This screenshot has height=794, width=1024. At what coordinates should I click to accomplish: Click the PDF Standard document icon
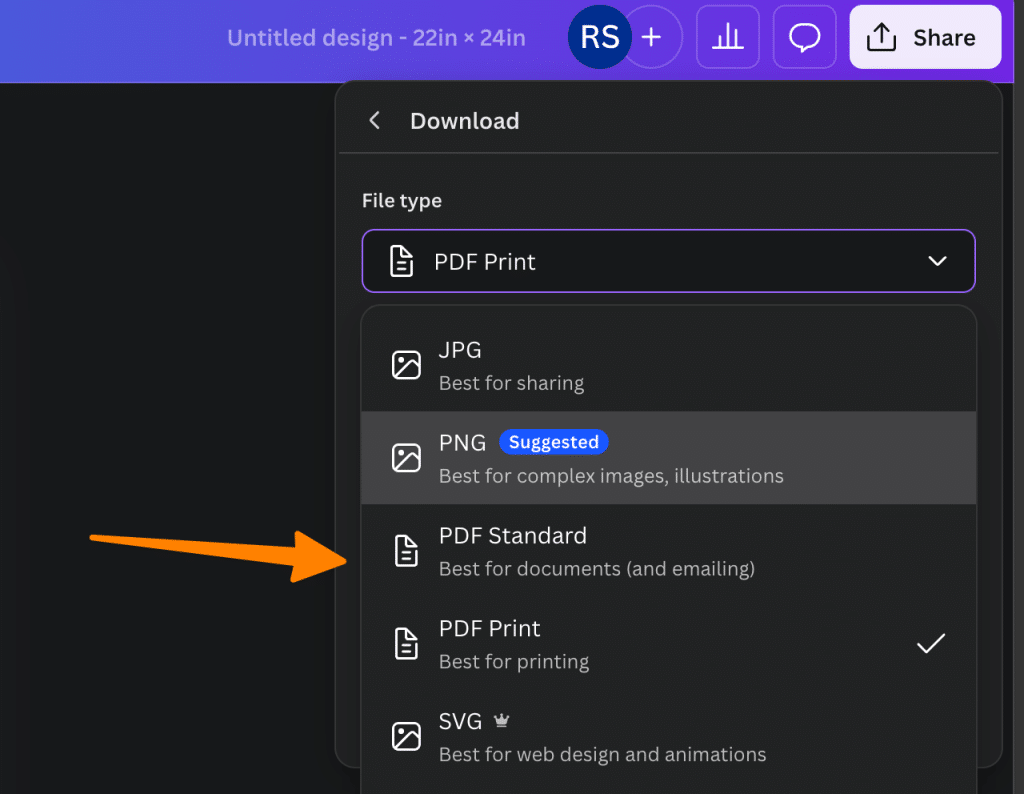406,550
